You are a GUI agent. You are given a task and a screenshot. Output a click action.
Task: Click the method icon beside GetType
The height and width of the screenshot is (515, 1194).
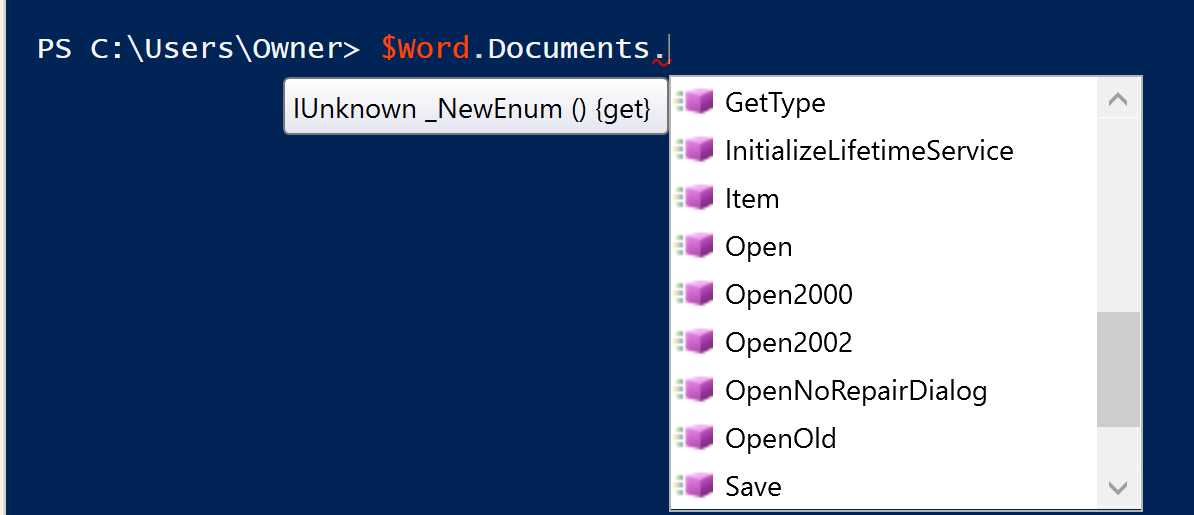tap(695, 102)
